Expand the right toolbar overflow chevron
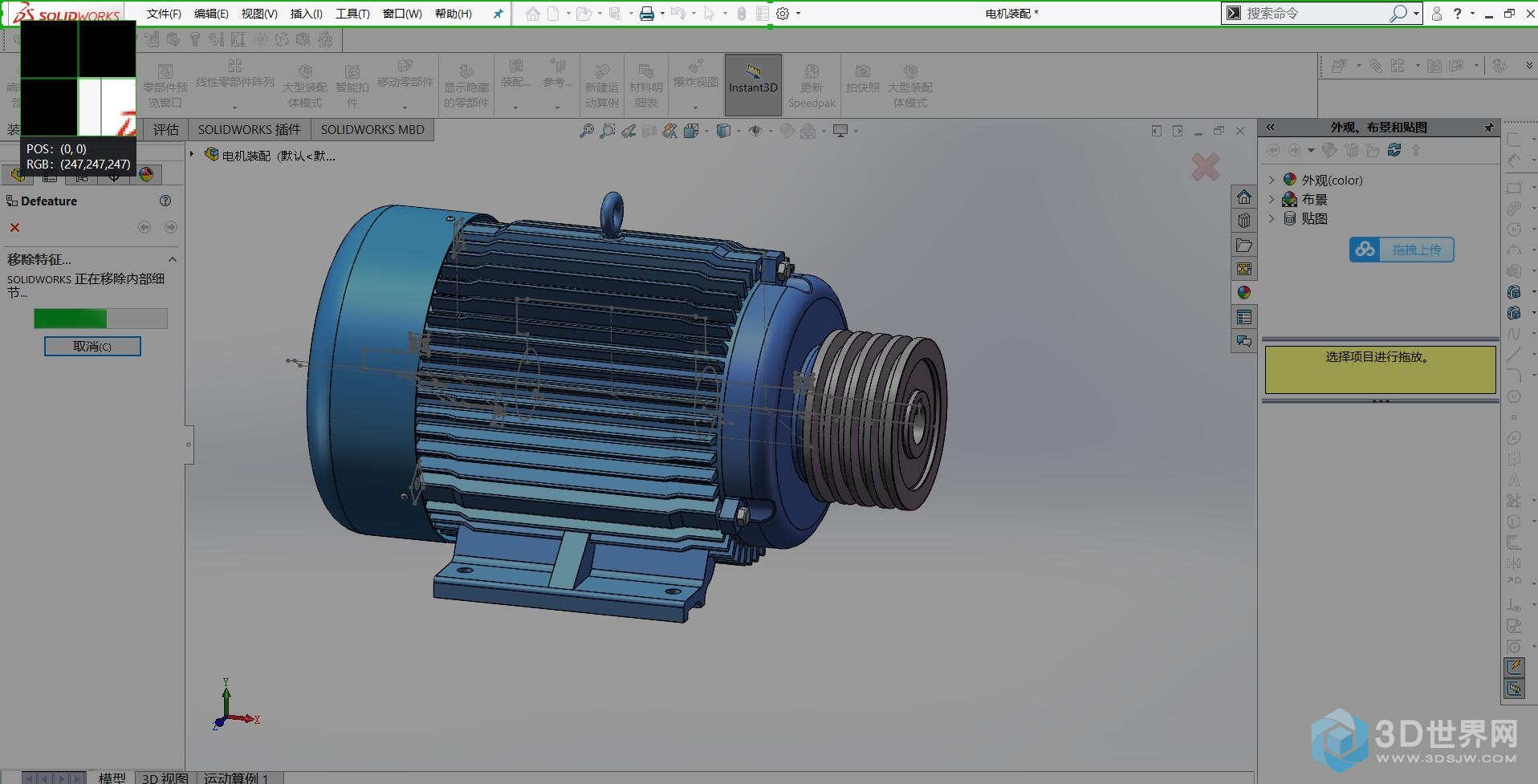 (x=1528, y=66)
